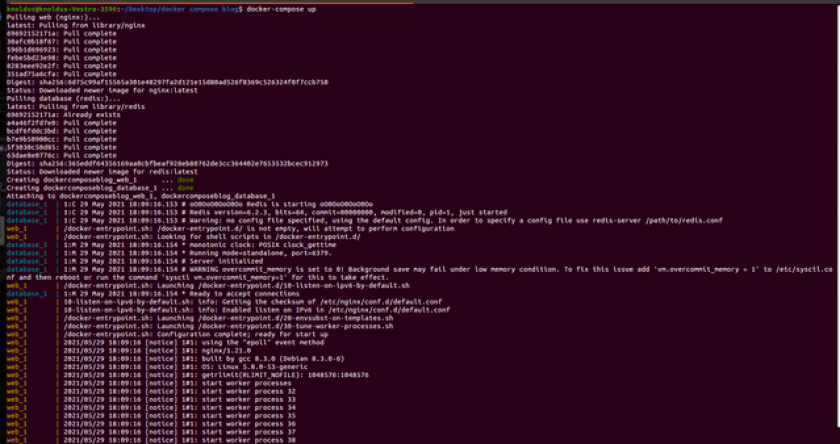
Task: Click the 'Getting the checksum of' log line
Action: [224, 302]
